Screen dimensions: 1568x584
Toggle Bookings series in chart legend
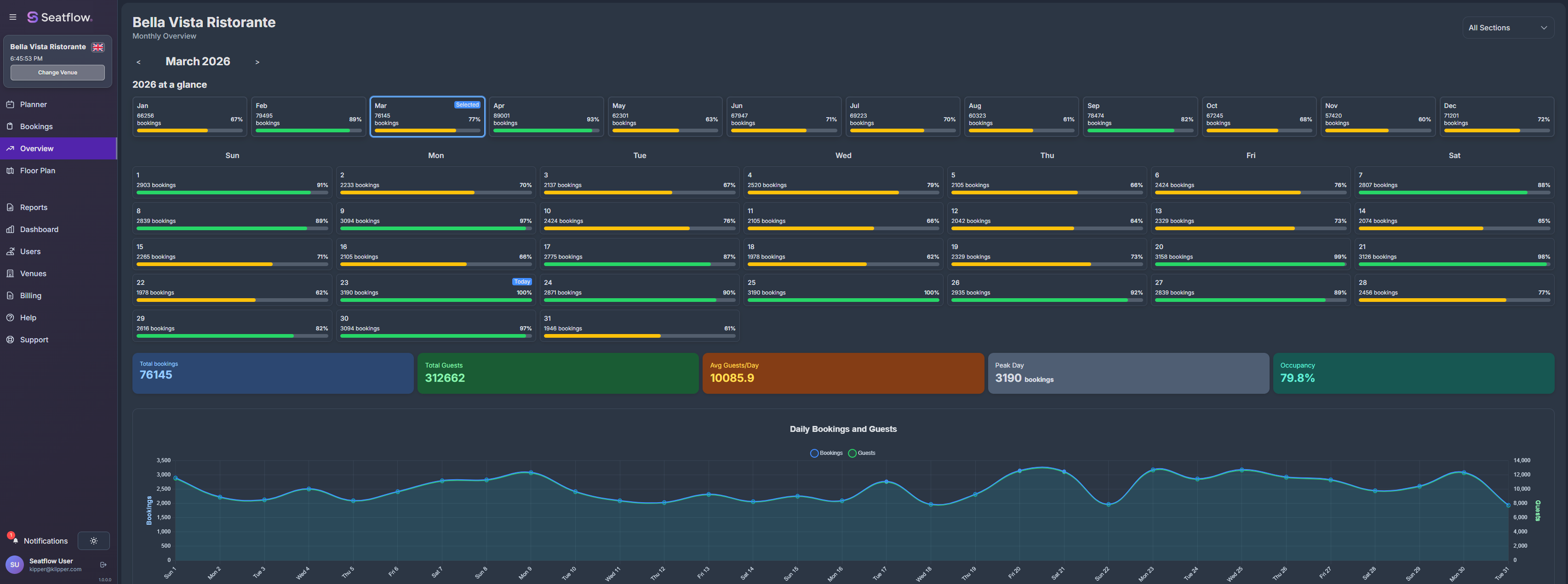pos(826,453)
